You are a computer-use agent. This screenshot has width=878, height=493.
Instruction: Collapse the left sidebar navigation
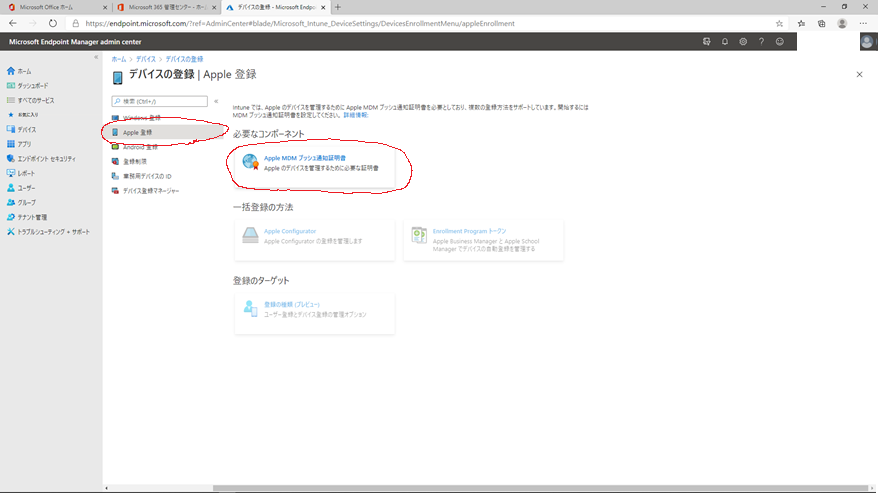tap(96, 57)
